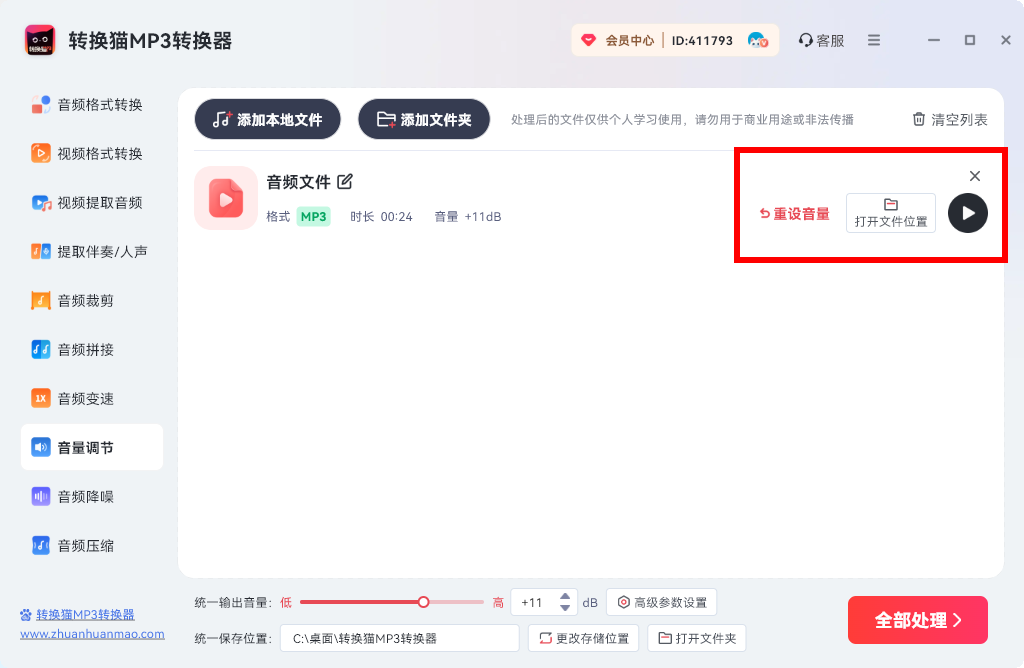Open the hamburger main menu
Screen dimensions: 1024x668
pos(874,40)
